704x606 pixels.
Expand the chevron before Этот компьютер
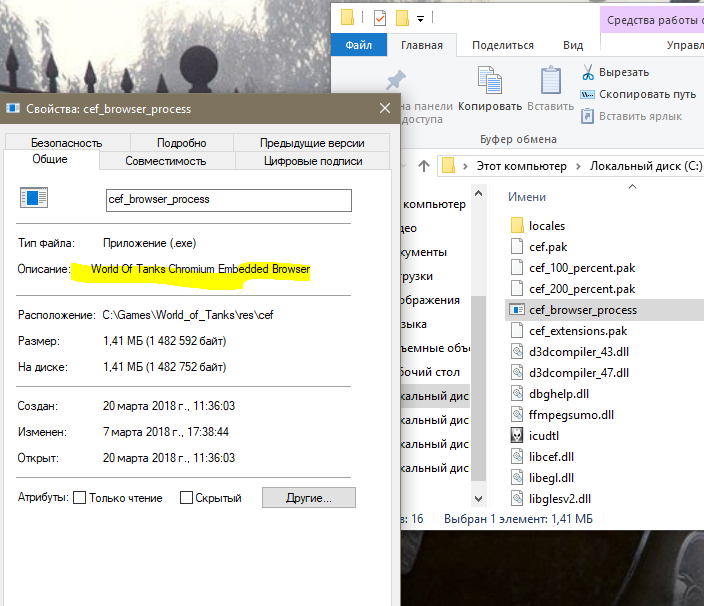tap(465, 166)
